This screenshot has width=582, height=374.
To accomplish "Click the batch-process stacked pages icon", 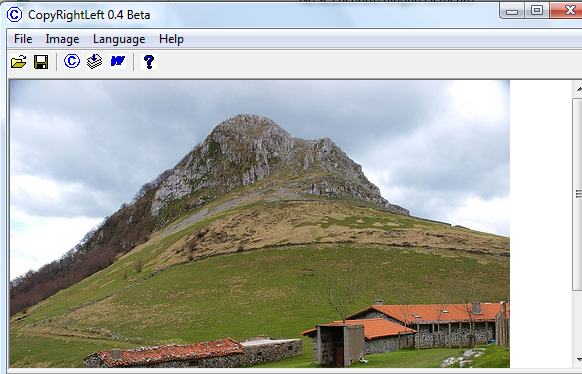I will 95,61.
